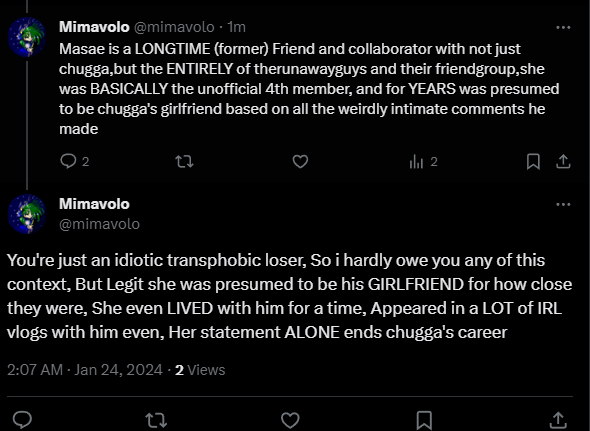Like the first tweet in thread
Image resolution: width=590 pixels, height=431 pixels.
[x=300, y=162]
